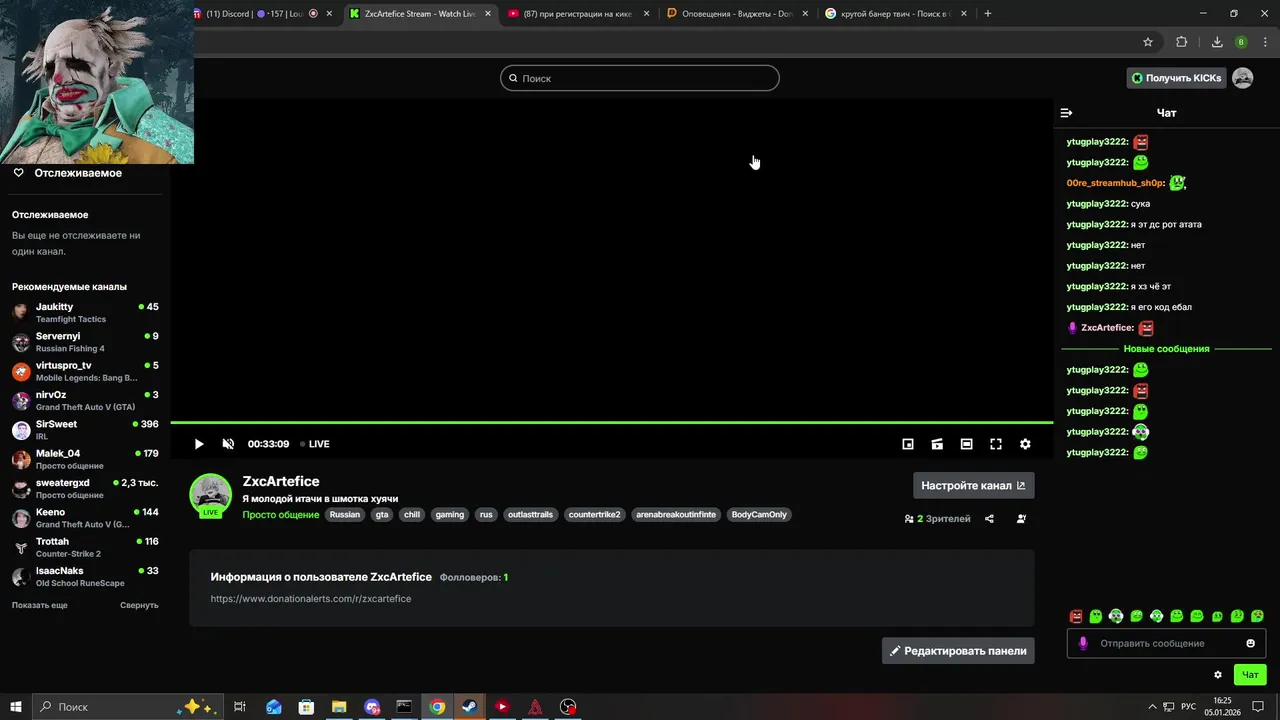Click the green stream progress bar
Screen dimensions: 1280x720
pyautogui.click(x=612, y=423)
